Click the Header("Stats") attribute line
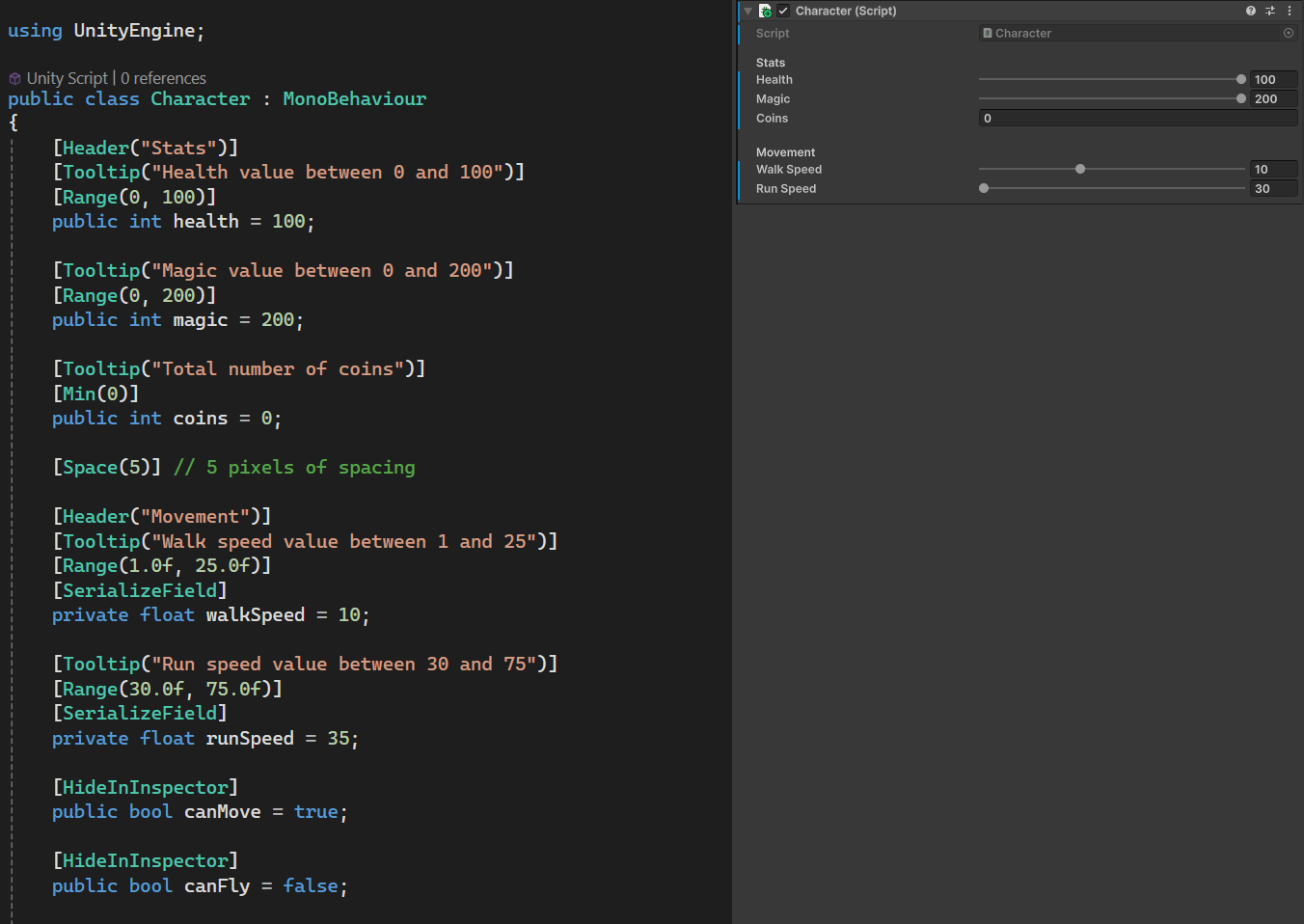 (x=145, y=148)
